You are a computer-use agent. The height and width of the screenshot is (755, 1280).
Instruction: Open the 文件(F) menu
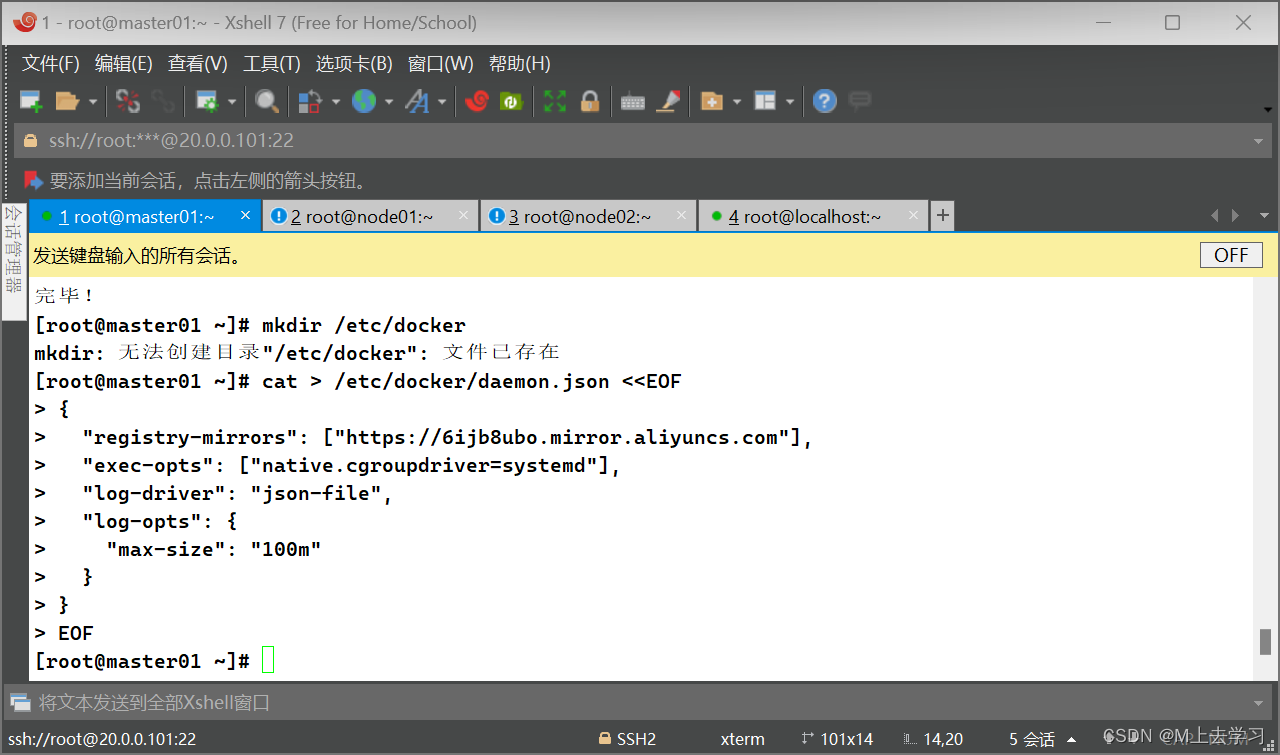click(51, 64)
